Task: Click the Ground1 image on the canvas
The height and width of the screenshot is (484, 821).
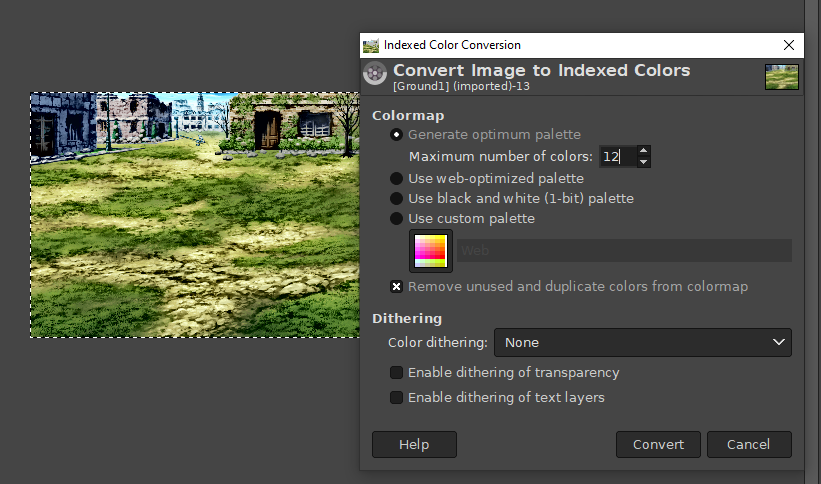Action: coord(195,215)
